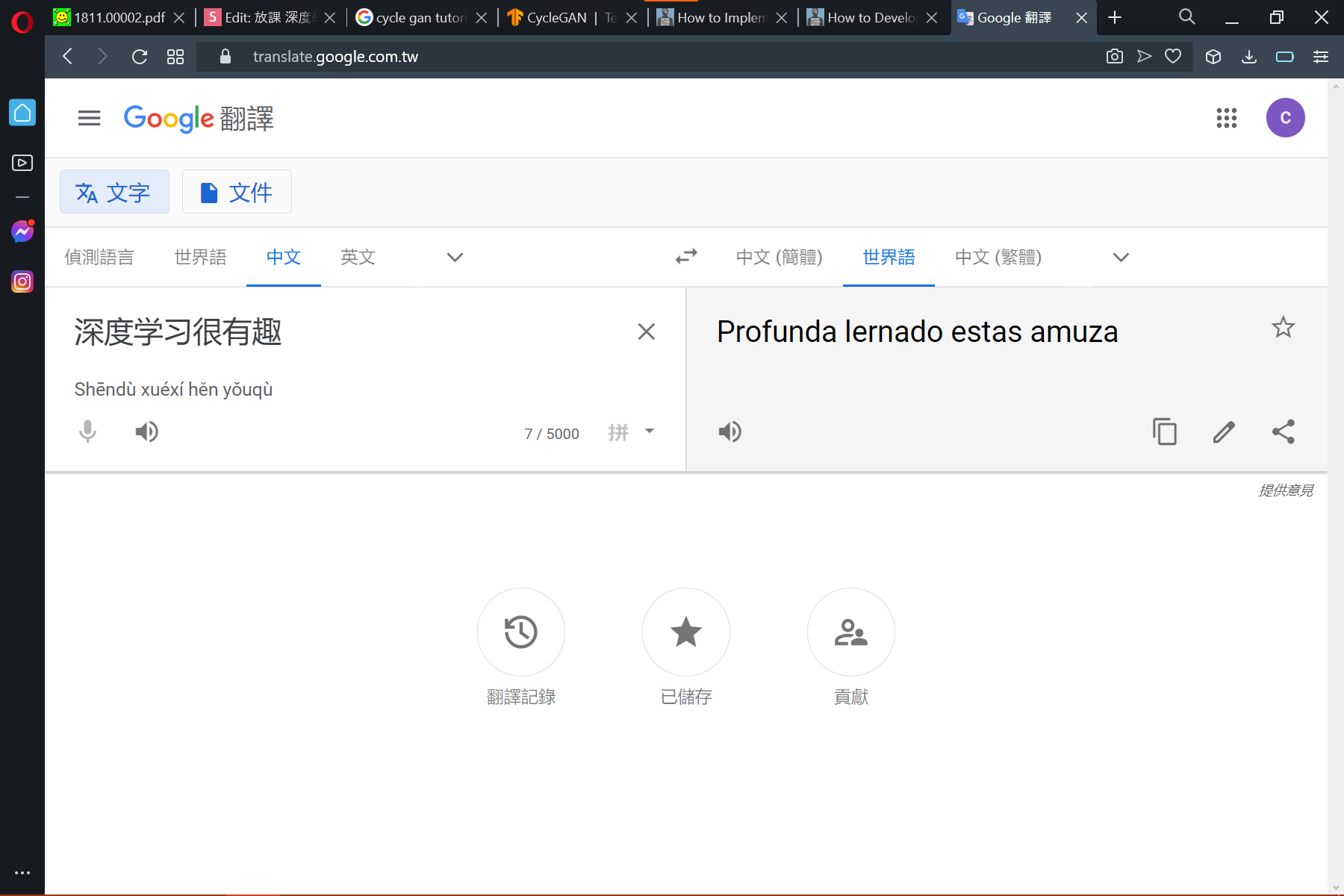Screen dimensions: 1344x896
Task: Bookmark page with heart icon
Action: coord(1173,56)
